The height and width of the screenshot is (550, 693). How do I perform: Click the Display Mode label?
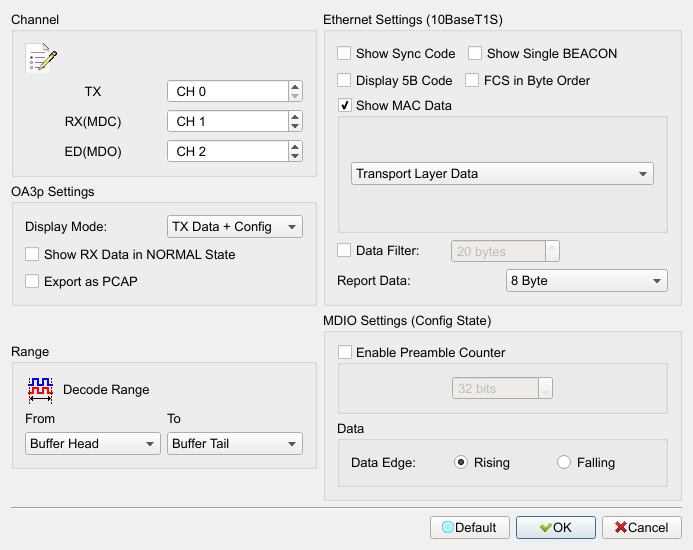point(66,227)
